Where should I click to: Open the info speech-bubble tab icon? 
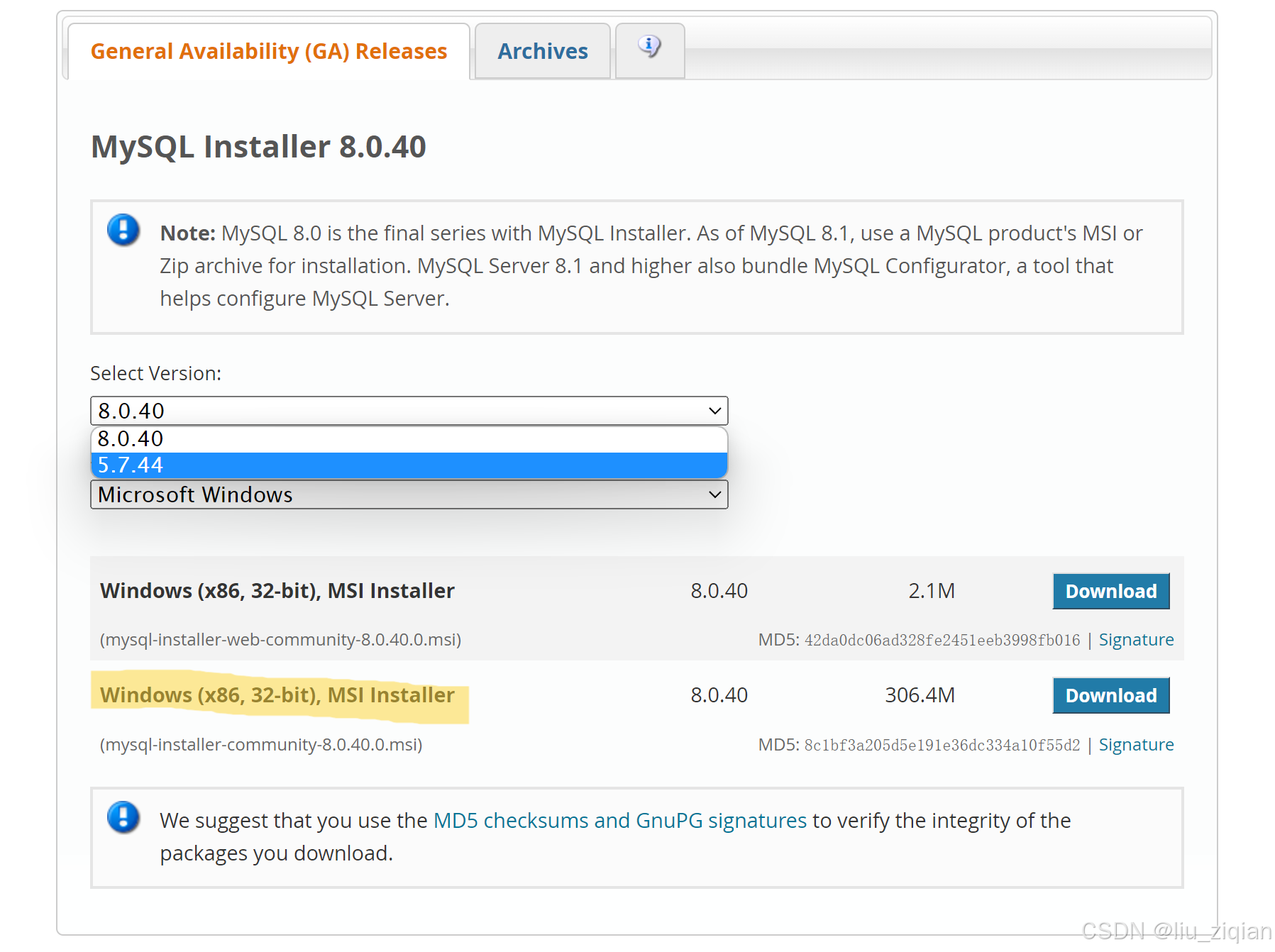point(649,47)
